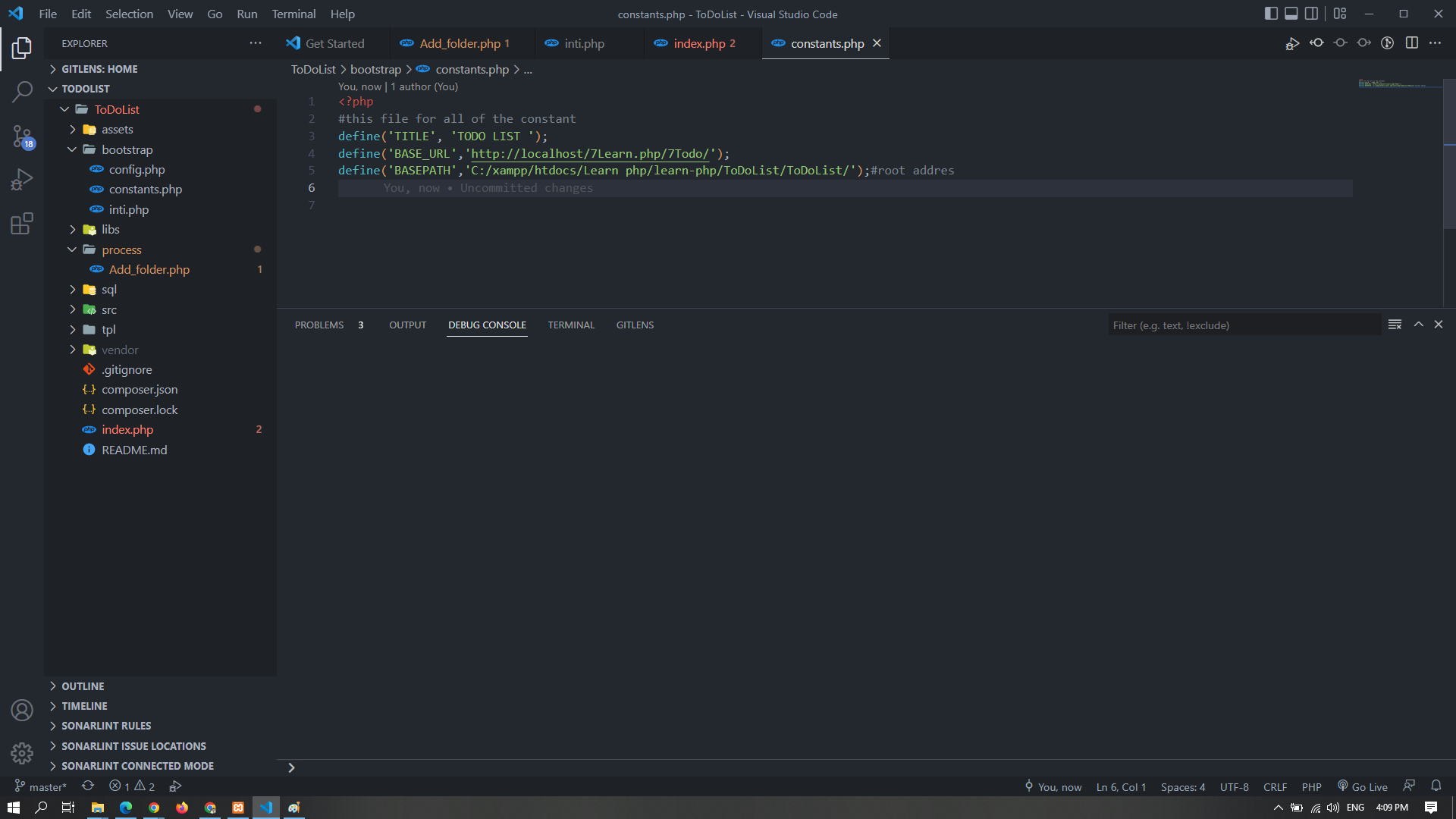Screen dimensions: 1456x819
Task: Click the bootstrap breadcrumb
Action: 375,69
